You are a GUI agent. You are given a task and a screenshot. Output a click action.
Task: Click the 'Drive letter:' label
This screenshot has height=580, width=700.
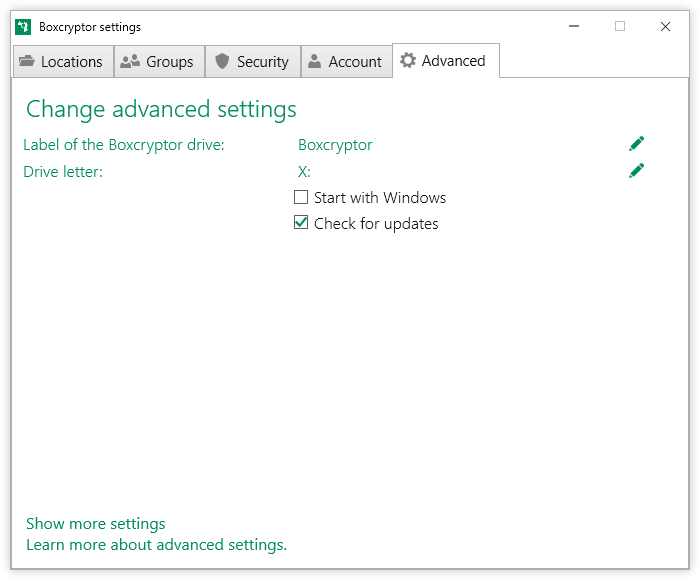[x=63, y=172]
